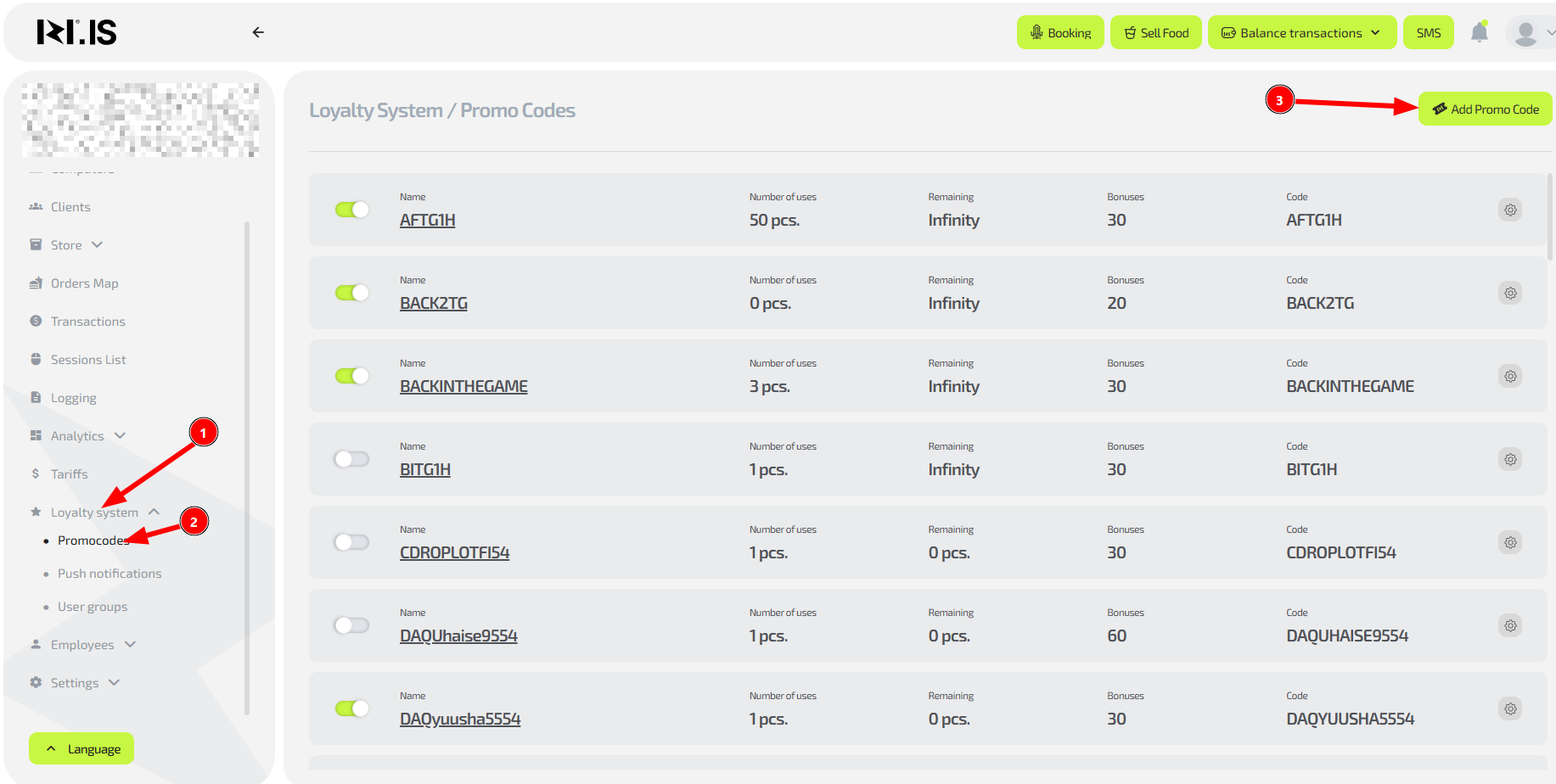
Task: Expand the Store sidebar menu
Action: point(66,245)
